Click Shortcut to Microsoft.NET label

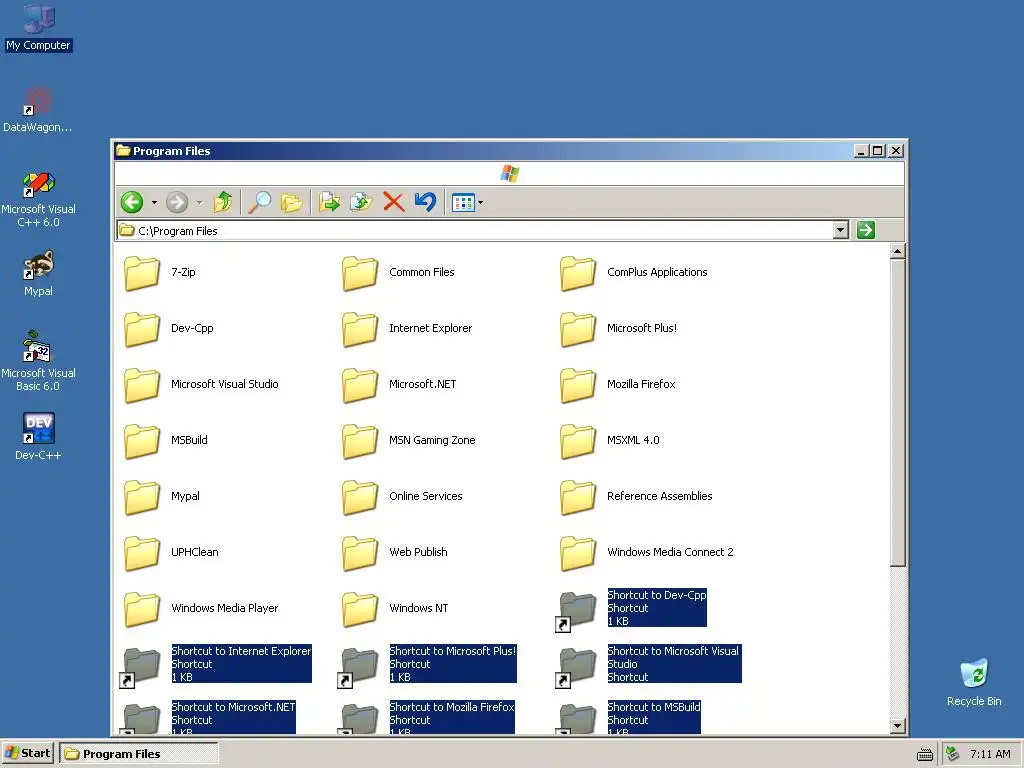pos(233,707)
